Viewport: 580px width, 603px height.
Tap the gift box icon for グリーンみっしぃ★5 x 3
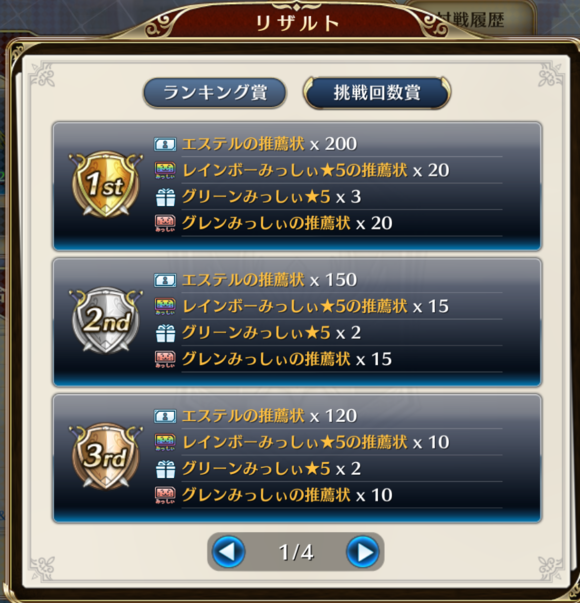coord(165,197)
